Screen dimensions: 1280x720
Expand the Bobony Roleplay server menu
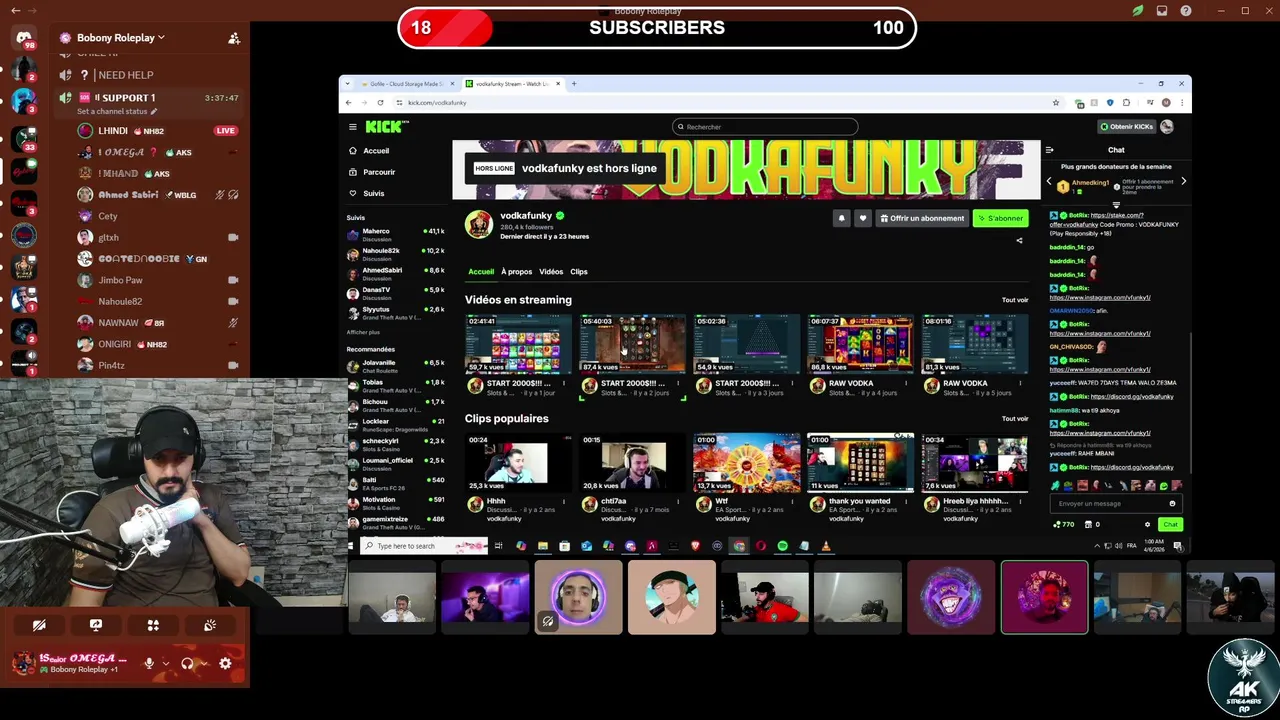pos(120,38)
